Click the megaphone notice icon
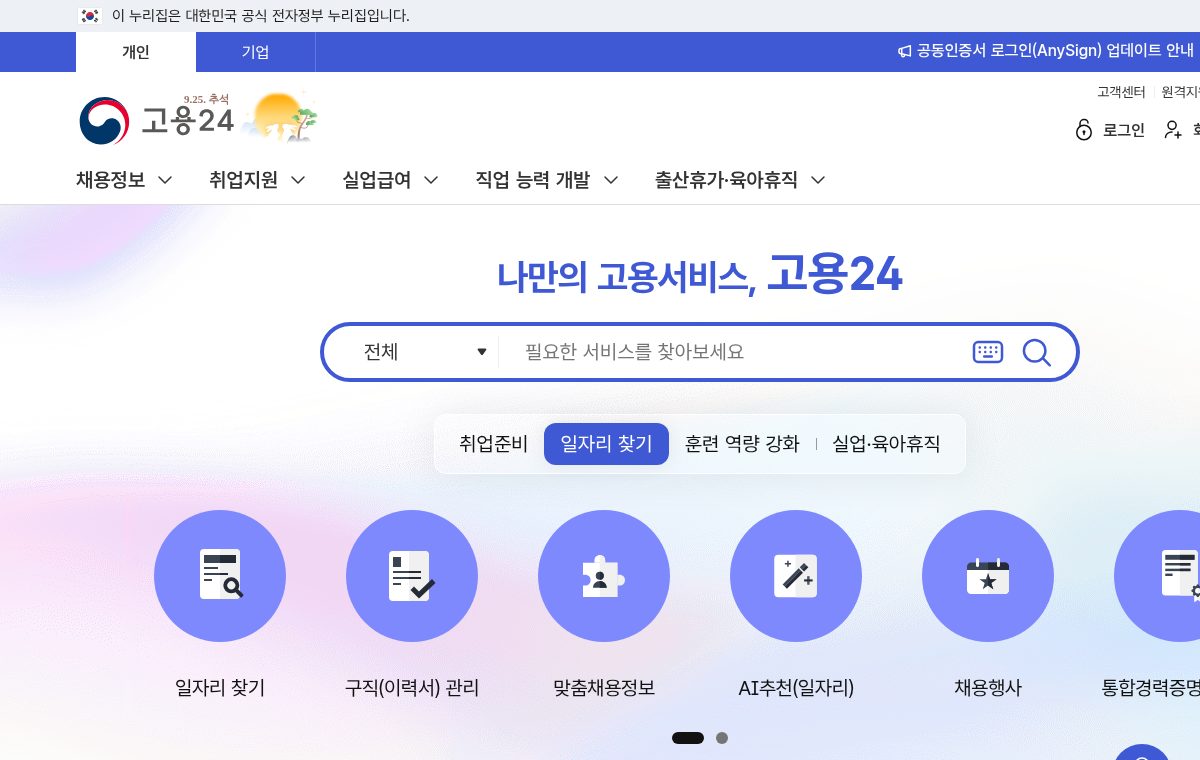1200x760 pixels. click(x=904, y=51)
